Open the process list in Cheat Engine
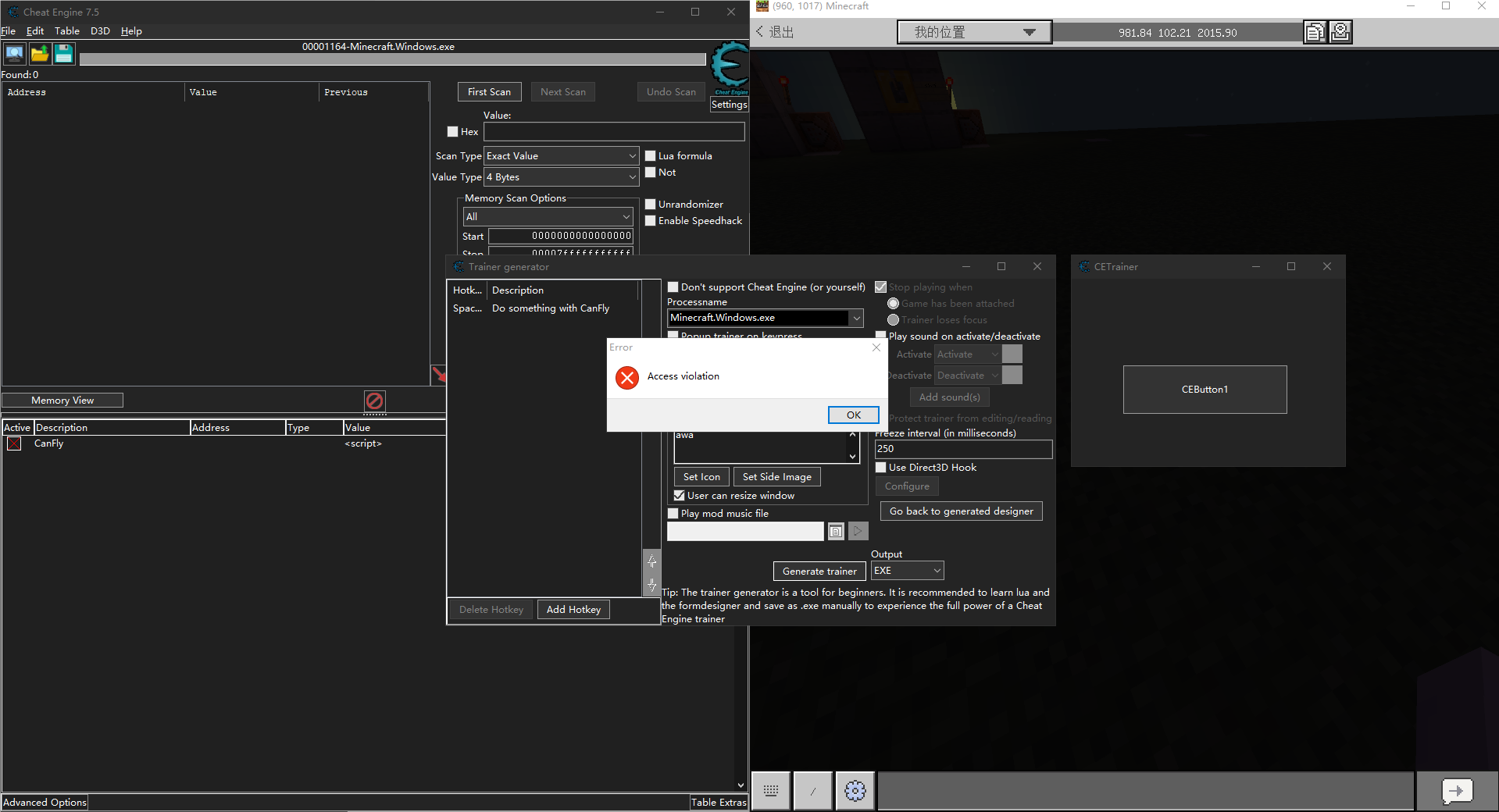 pos(14,53)
